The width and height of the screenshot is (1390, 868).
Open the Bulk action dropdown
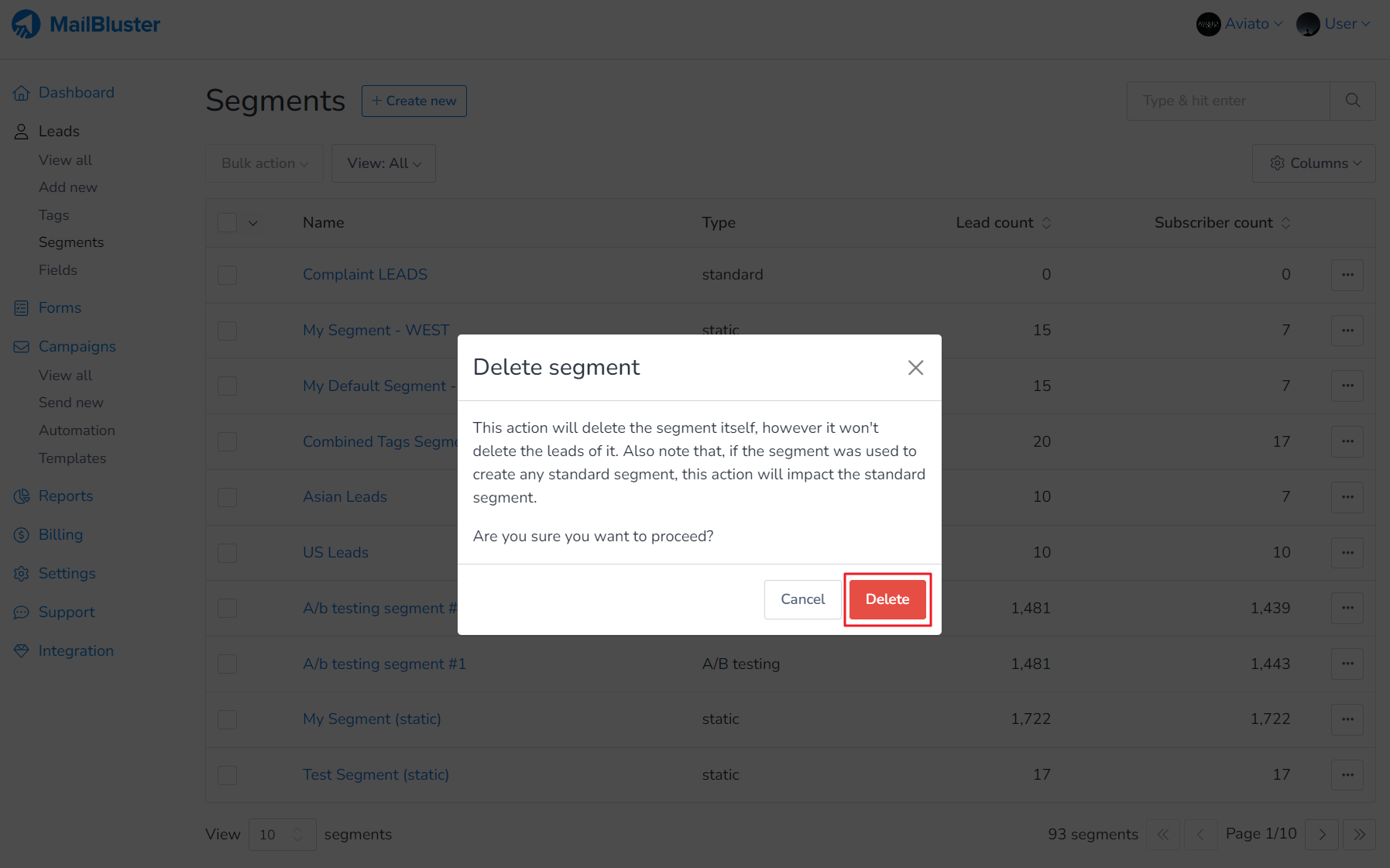[x=264, y=163]
